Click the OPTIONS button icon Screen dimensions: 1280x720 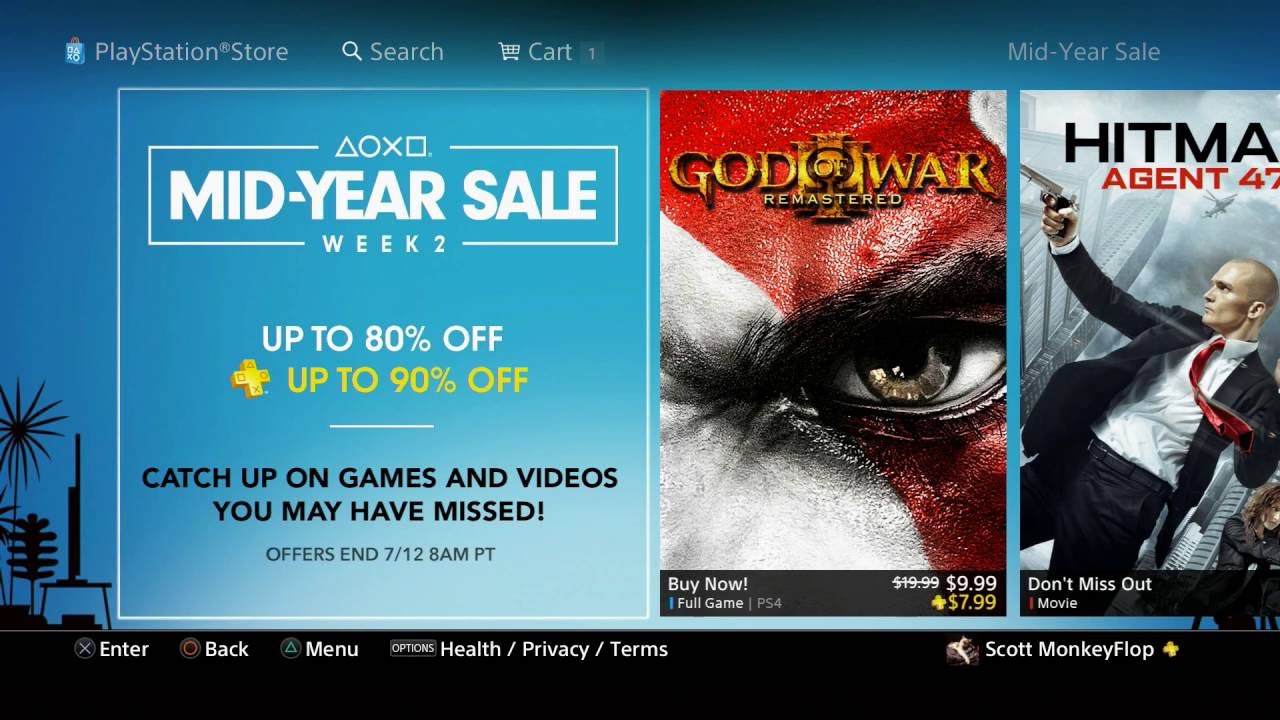click(x=413, y=648)
